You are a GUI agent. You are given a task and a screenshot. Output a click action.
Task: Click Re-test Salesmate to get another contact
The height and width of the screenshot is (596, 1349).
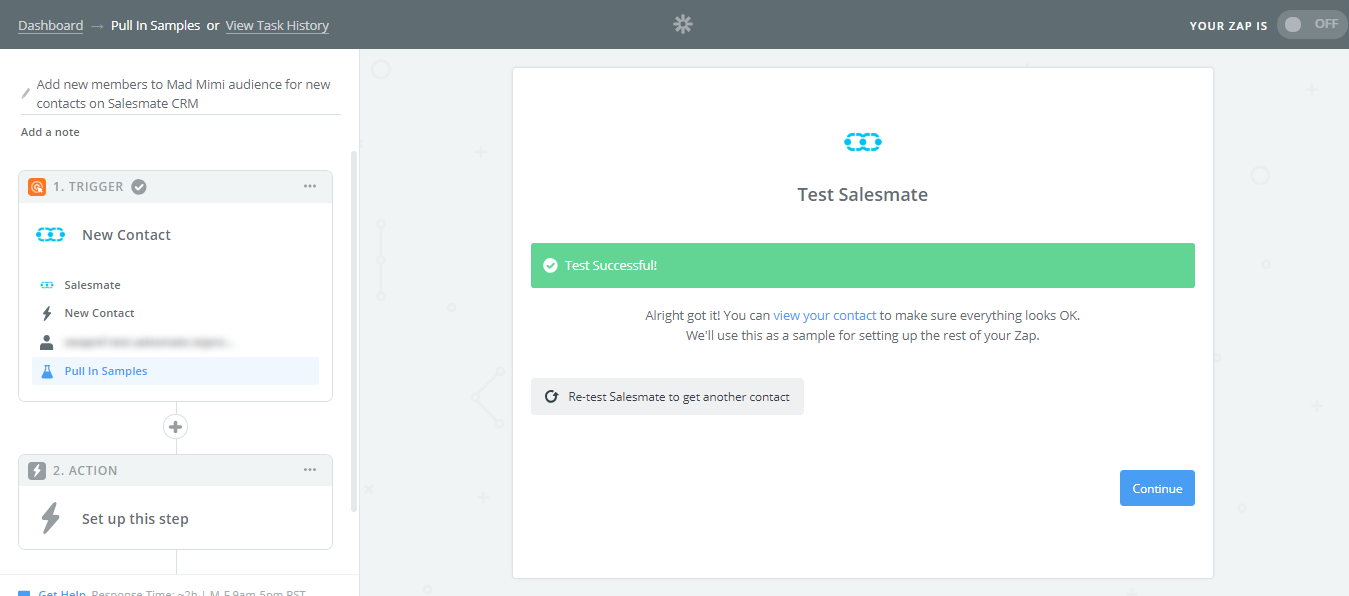(x=667, y=396)
